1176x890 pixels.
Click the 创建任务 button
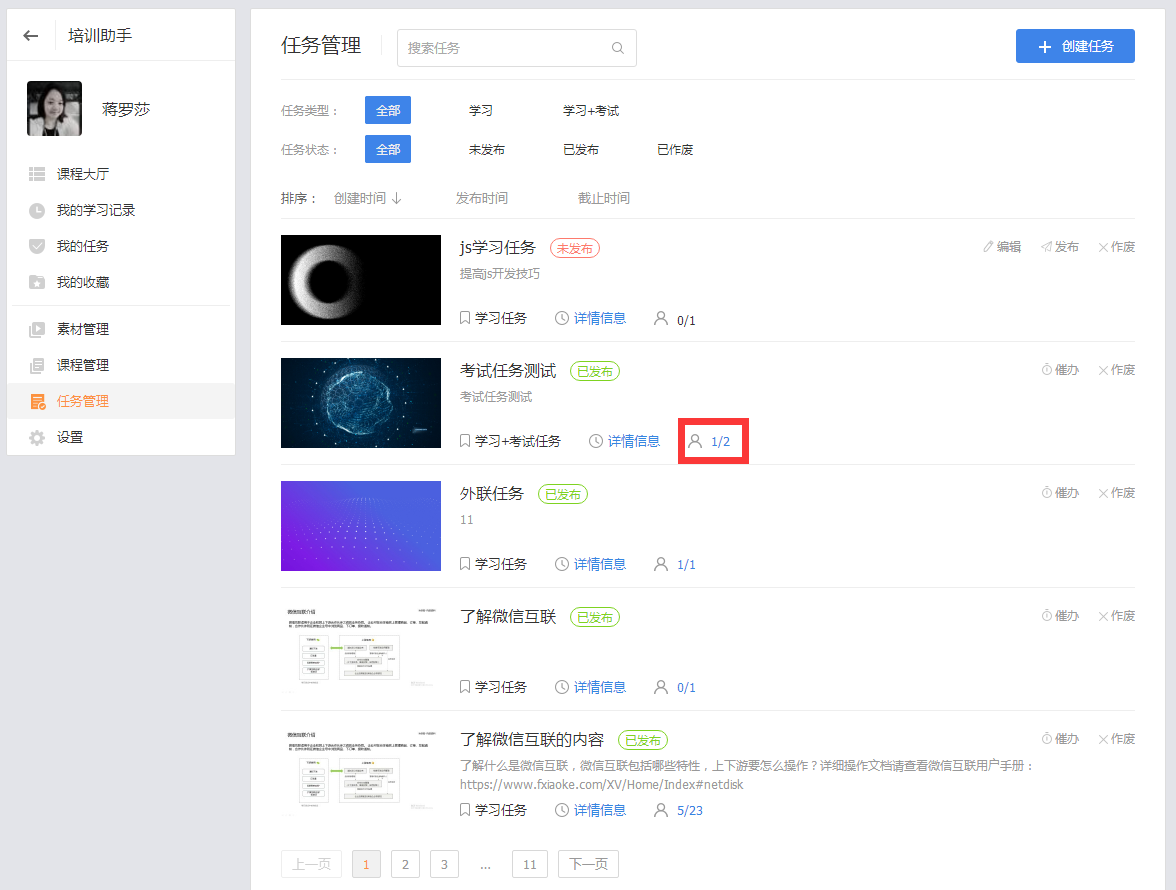click(1075, 46)
